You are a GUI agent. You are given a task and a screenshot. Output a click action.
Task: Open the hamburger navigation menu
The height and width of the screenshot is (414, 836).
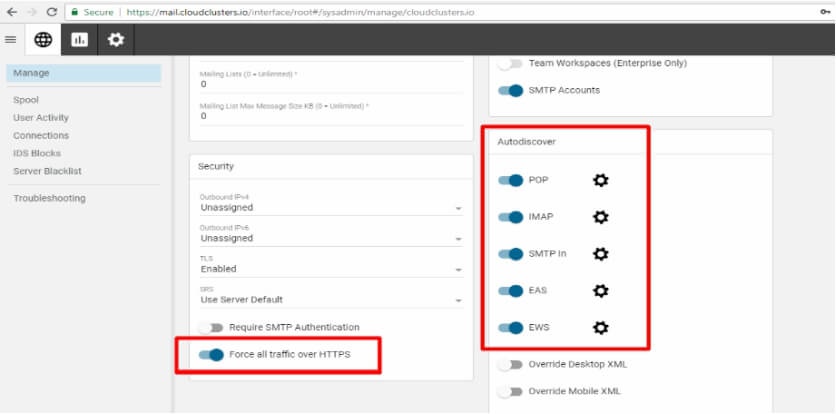tap(11, 39)
